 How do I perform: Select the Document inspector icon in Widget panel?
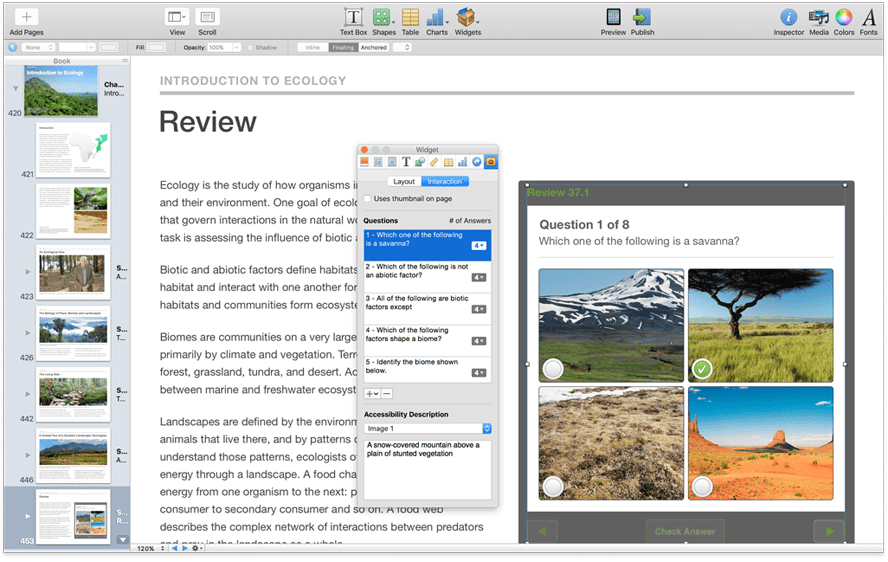point(364,162)
